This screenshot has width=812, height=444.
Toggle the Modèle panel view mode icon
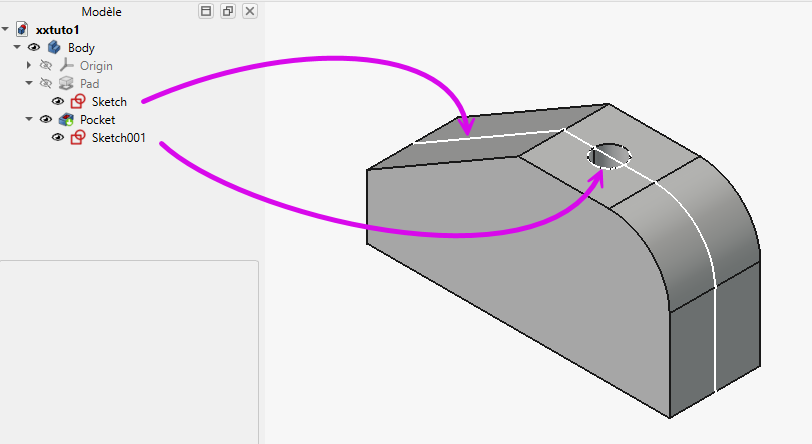click(206, 11)
